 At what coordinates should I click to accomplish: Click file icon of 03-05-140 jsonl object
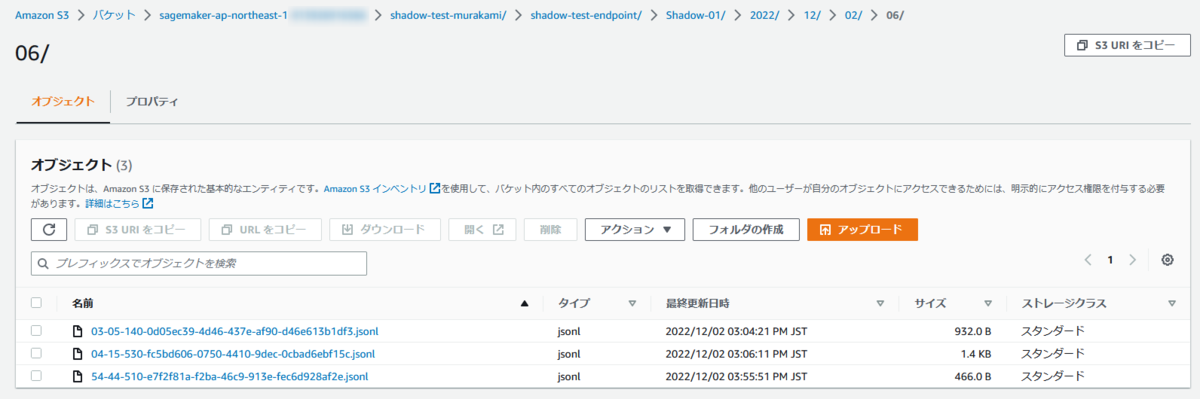(x=77, y=331)
